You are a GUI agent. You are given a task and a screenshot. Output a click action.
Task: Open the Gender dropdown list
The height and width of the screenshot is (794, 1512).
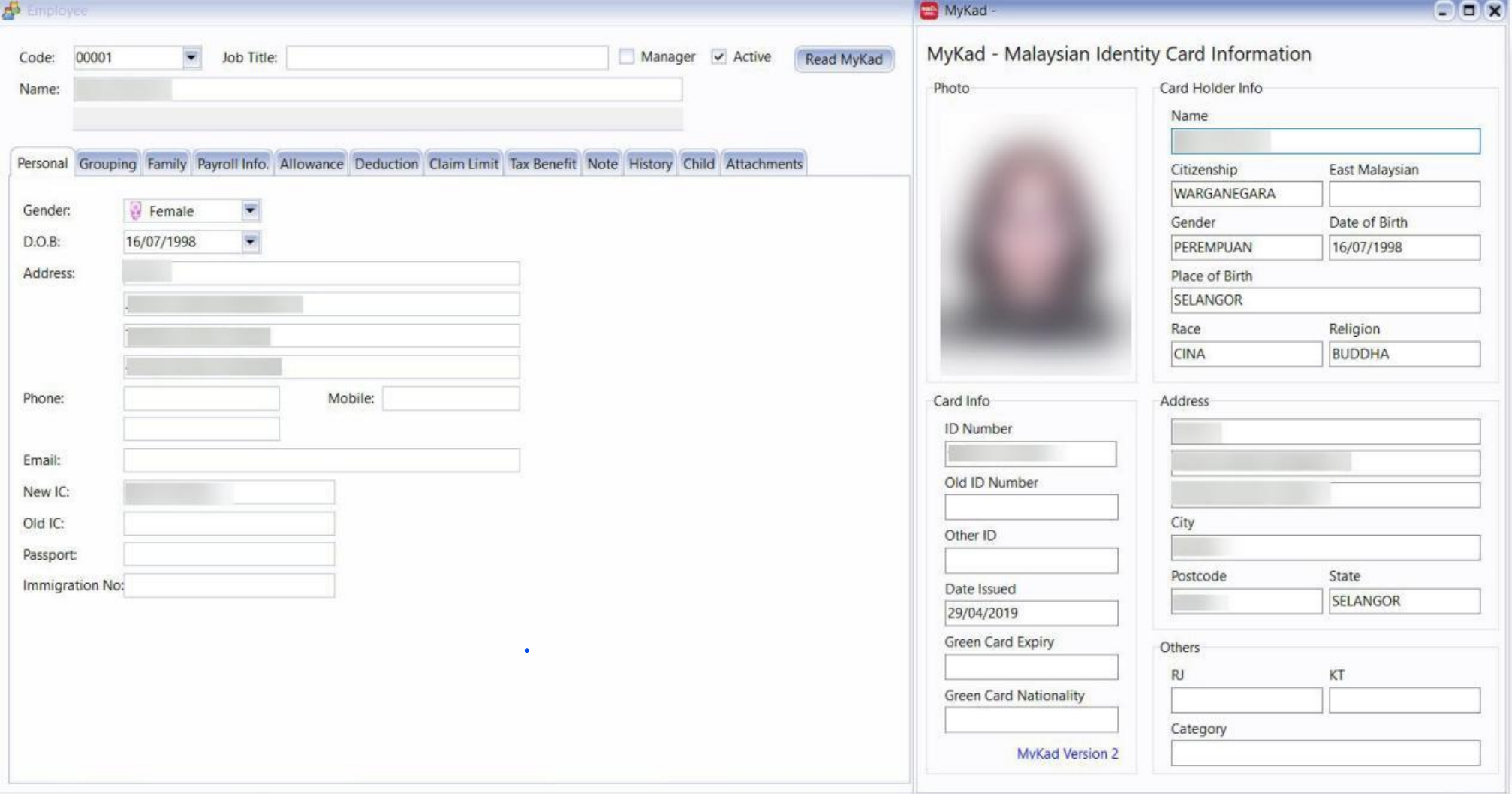click(x=251, y=211)
